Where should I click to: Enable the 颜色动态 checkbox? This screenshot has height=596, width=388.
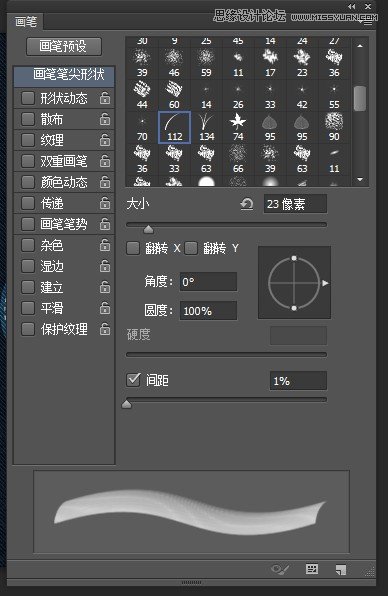[28, 182]
